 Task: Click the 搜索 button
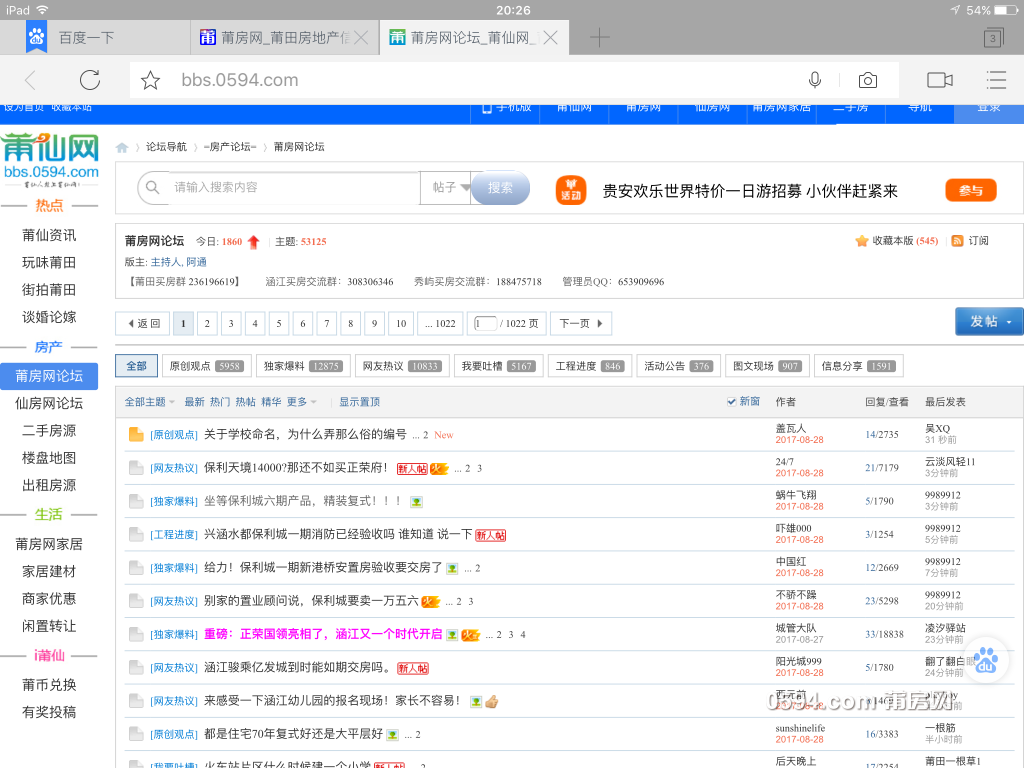tap(500, 188)
